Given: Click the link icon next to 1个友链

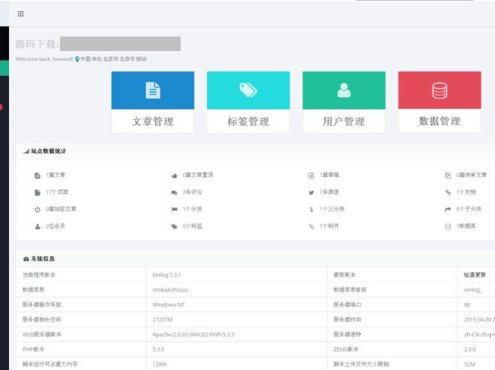Looking at the screenshot, I should (448, 192).
